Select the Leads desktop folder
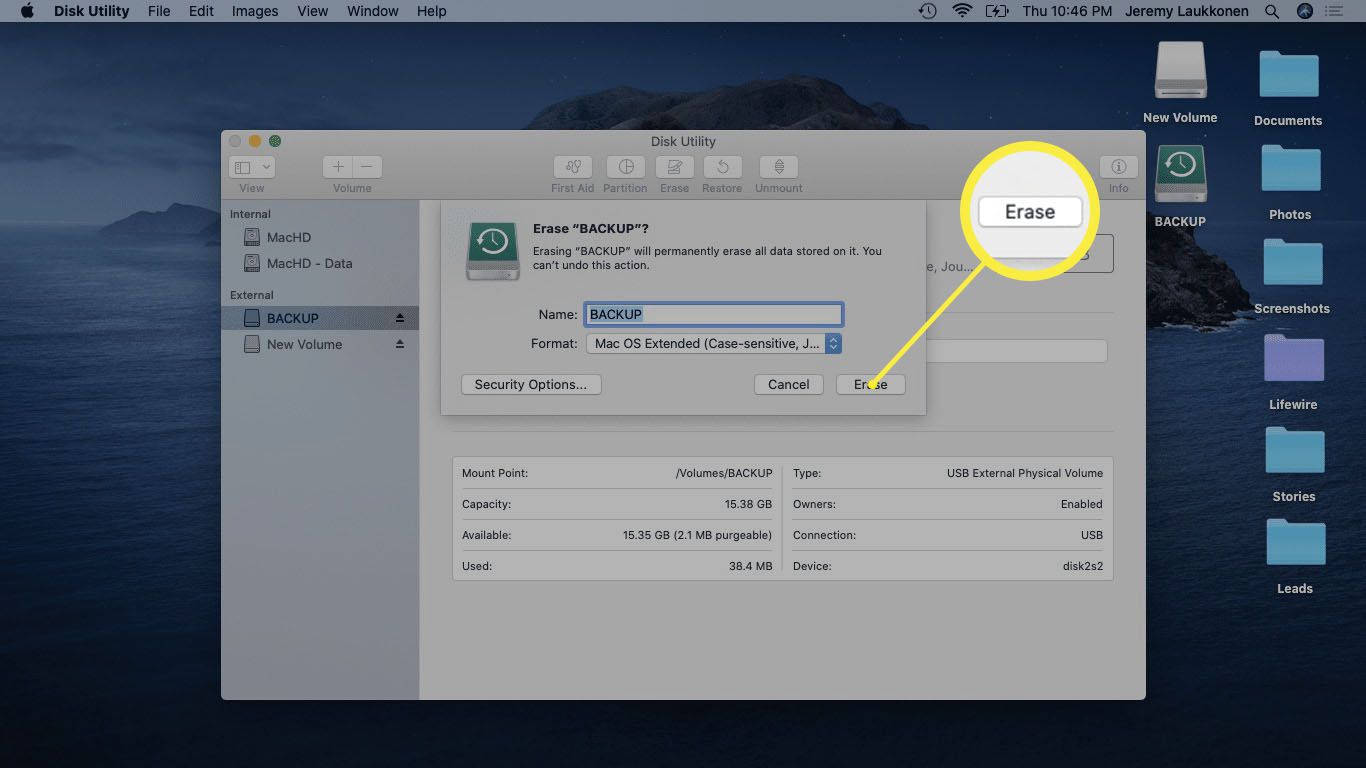Image resolution: width=1366 pixels, height=768 pixels. tap(1295, 543)
